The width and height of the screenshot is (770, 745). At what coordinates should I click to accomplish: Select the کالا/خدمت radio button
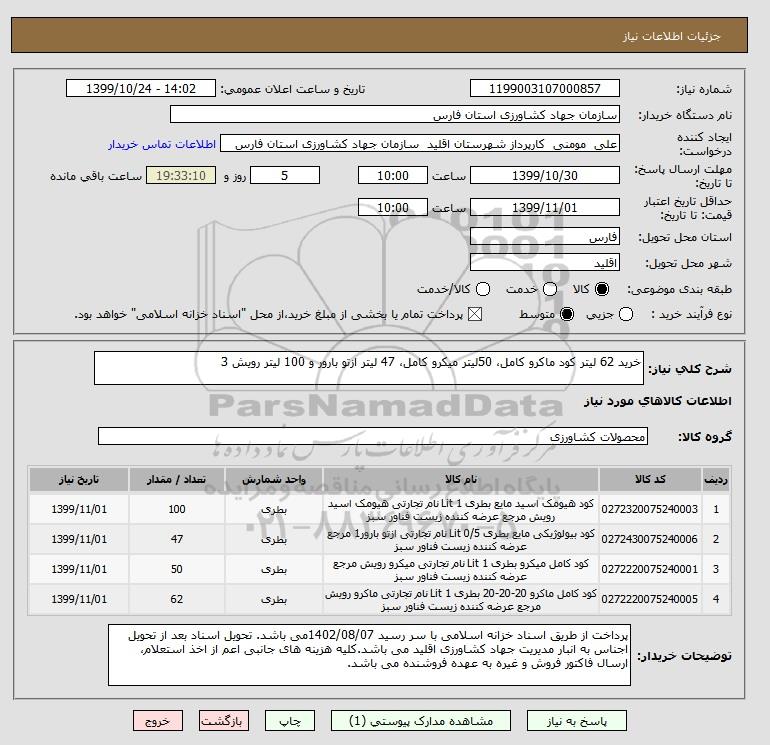[x=483, y=289]
